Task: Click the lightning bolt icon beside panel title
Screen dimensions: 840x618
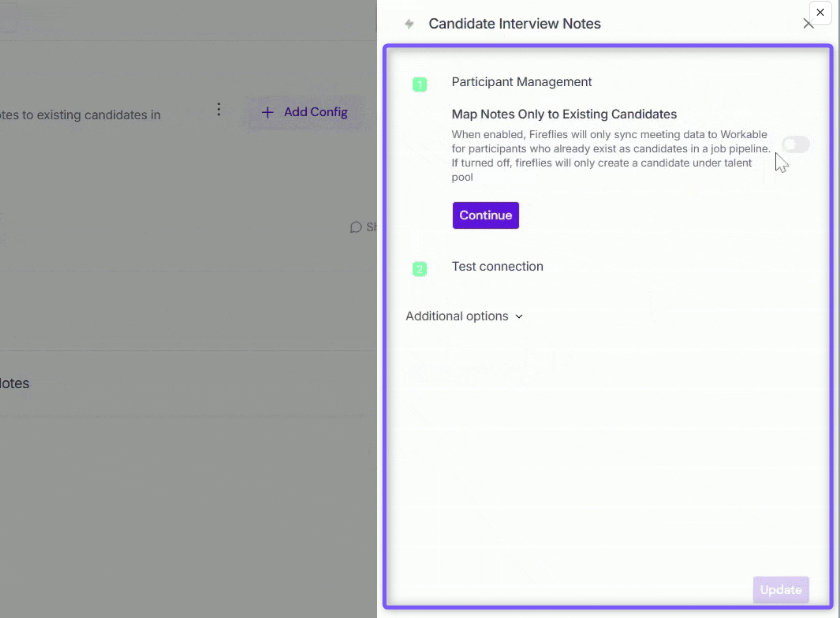Action: point(409,24)
